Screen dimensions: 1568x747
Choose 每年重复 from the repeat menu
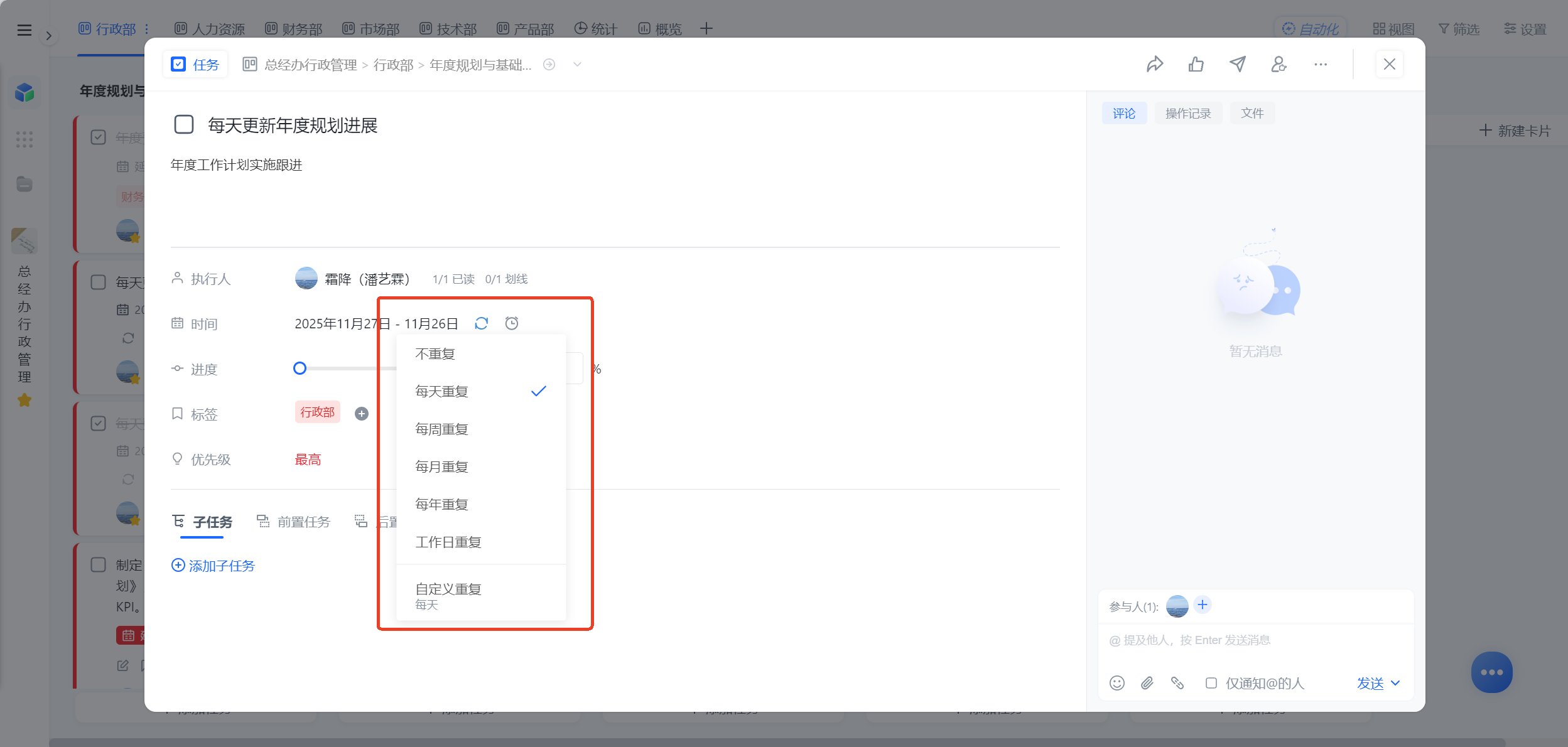(x=481, y=505)
